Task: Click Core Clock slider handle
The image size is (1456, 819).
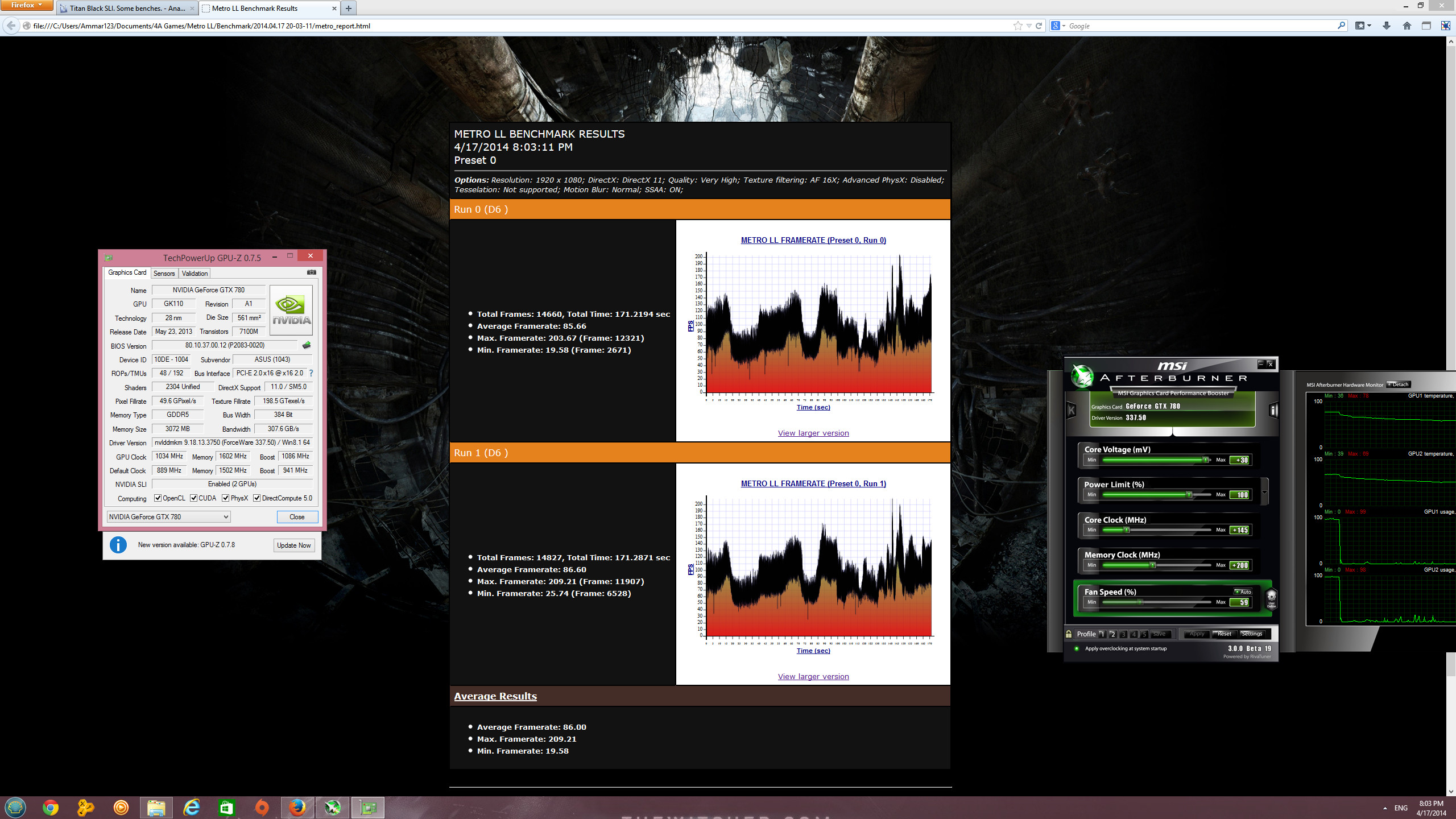Action: (1127, 530)
